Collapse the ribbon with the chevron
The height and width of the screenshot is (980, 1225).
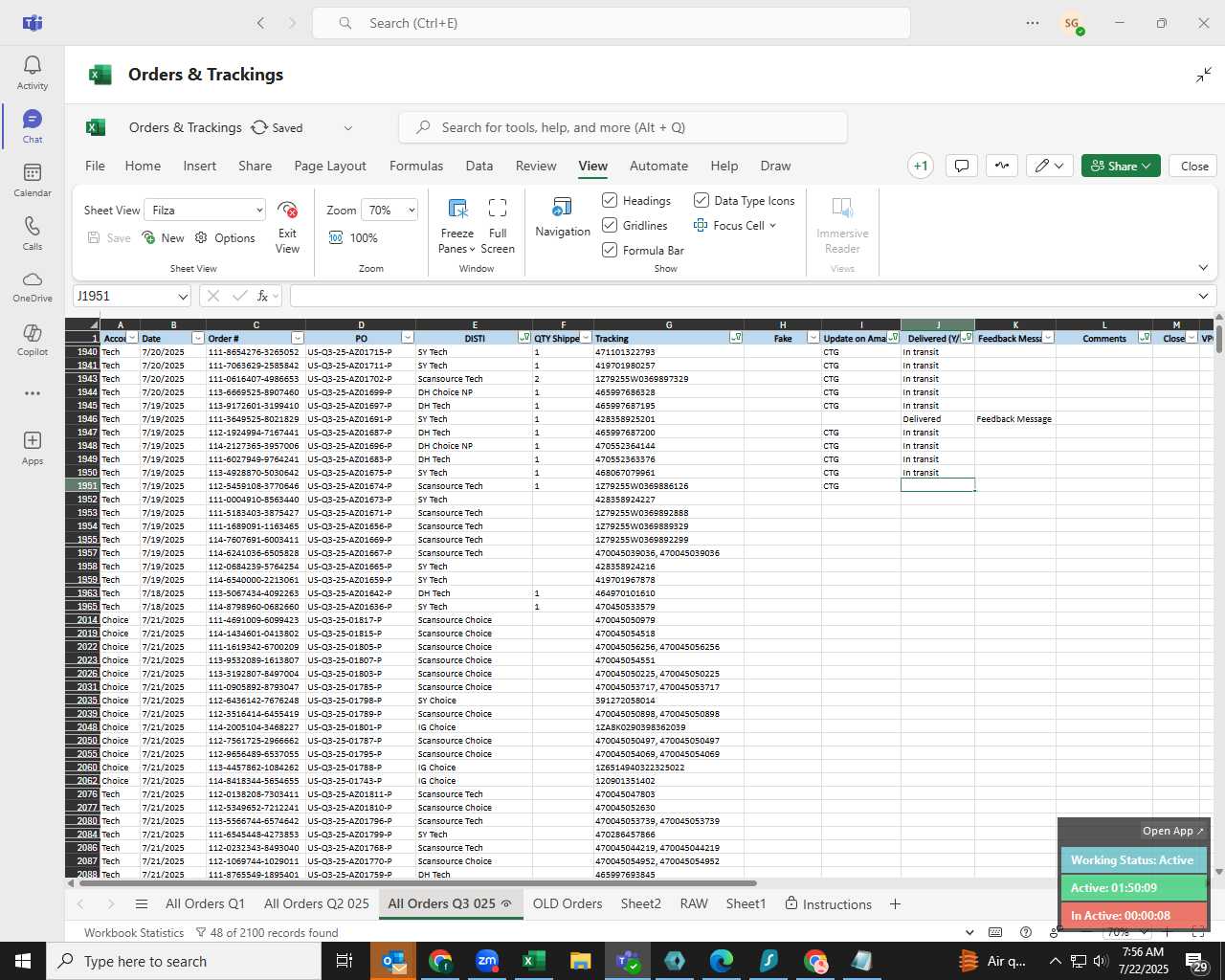(1203, 268)
